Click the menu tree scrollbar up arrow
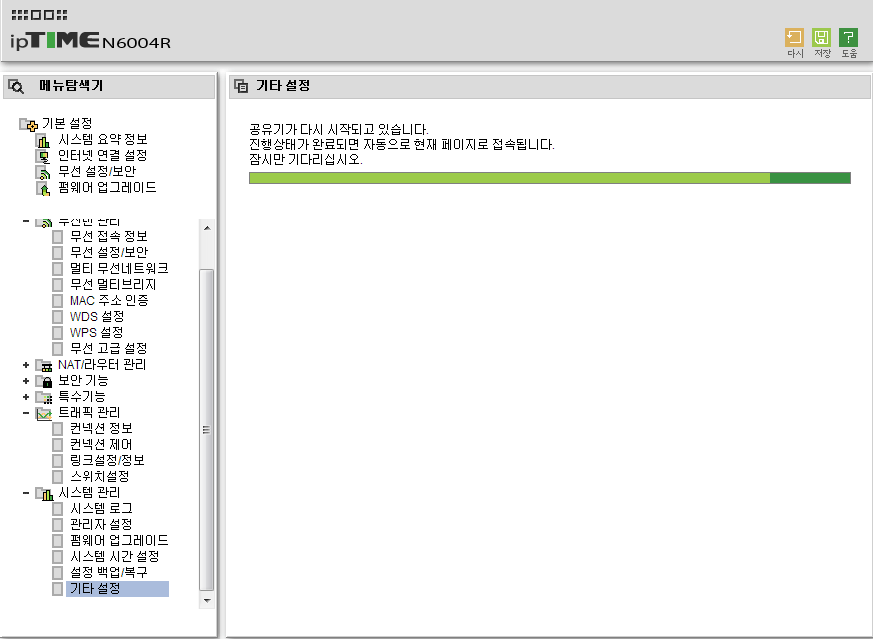The image size is (873, 639). (x=207, y=228)
